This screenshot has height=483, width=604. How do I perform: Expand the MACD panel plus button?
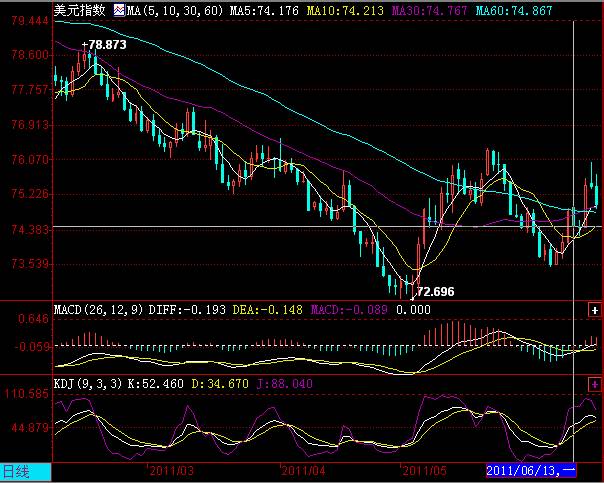pos(594,310)
